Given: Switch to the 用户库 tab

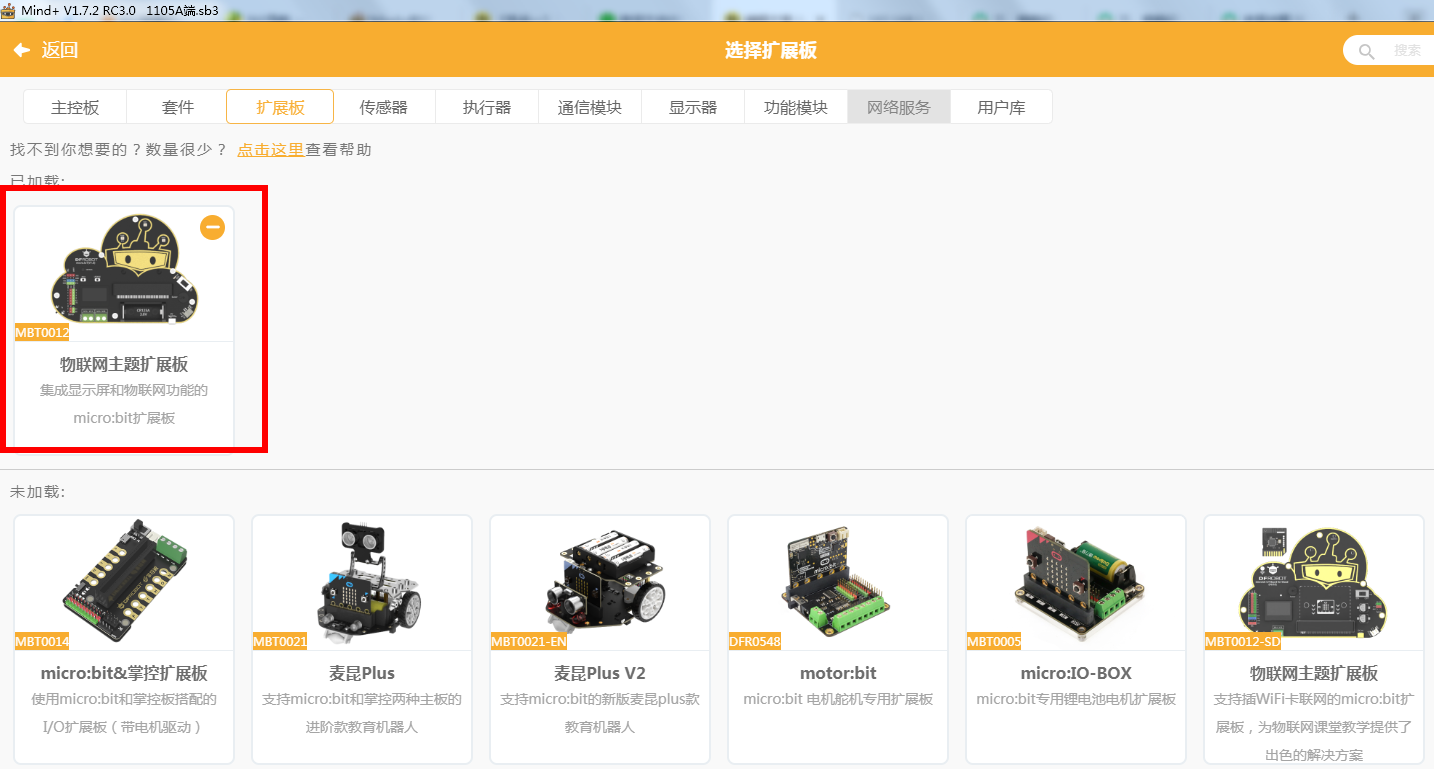Looking at the screenshot, I should click(1001, 107).
